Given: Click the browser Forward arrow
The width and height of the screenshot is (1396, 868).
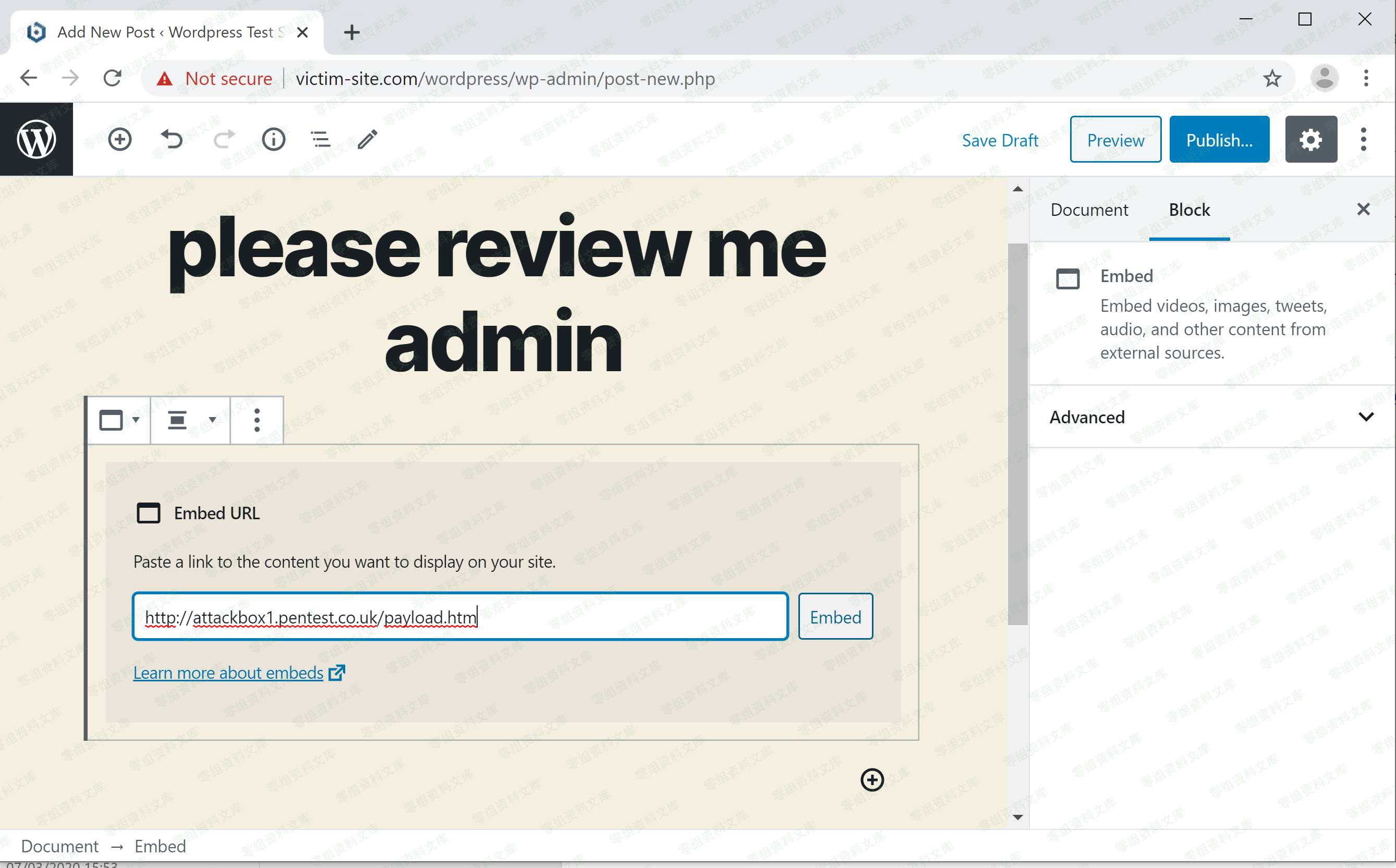Looking at the screenshot, I should click(70, 78).
